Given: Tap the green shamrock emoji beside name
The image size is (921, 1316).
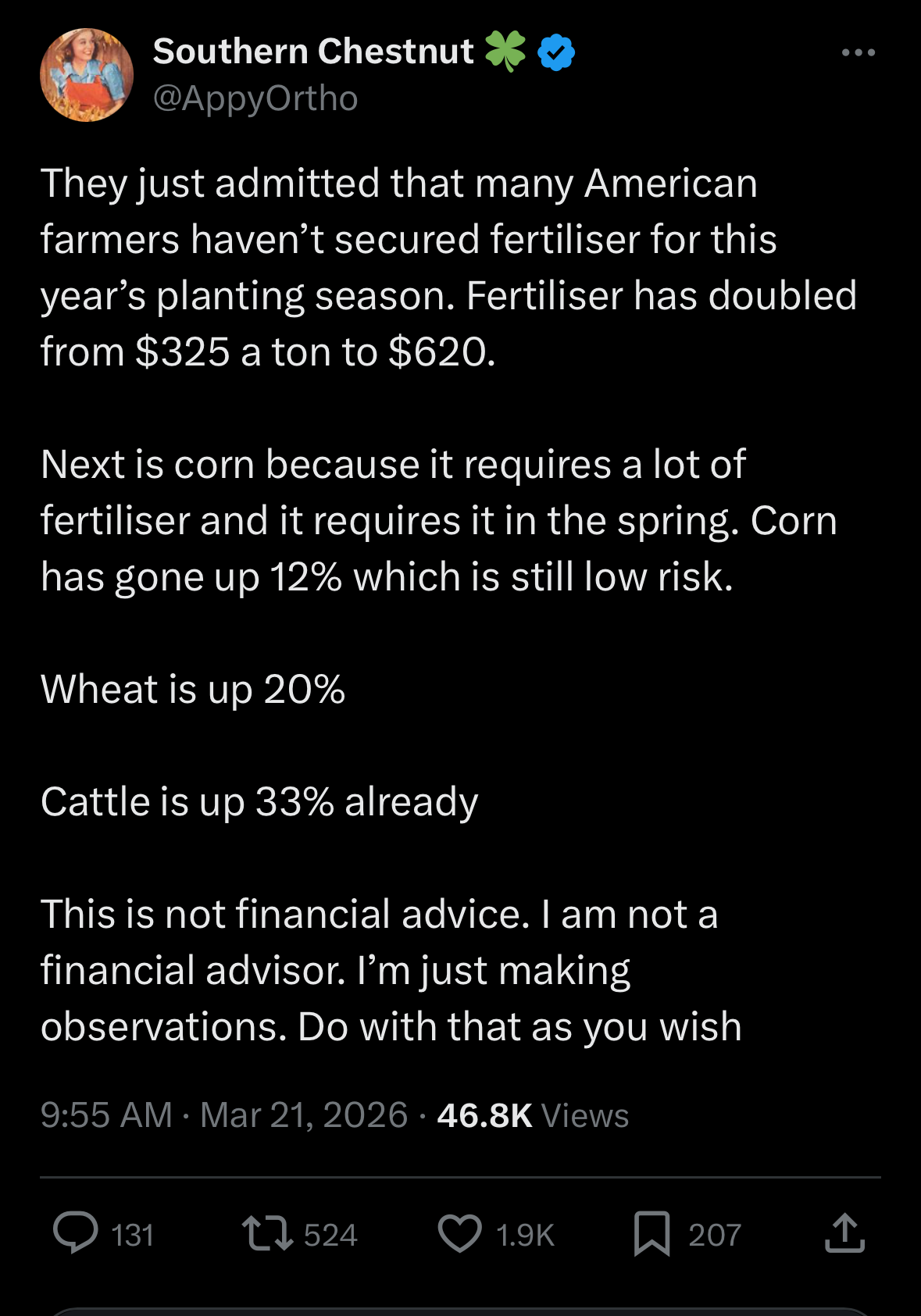Looking at the screenshot, I should [505, 51].
